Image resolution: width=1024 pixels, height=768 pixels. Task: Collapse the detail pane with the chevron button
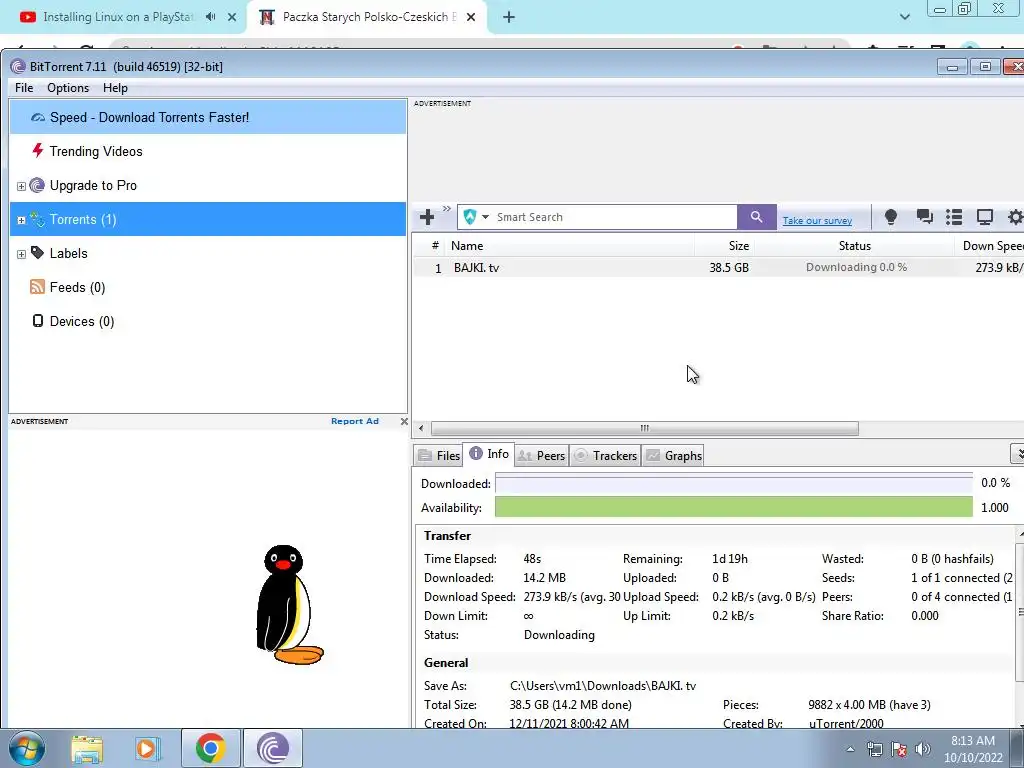(1018, 453)
